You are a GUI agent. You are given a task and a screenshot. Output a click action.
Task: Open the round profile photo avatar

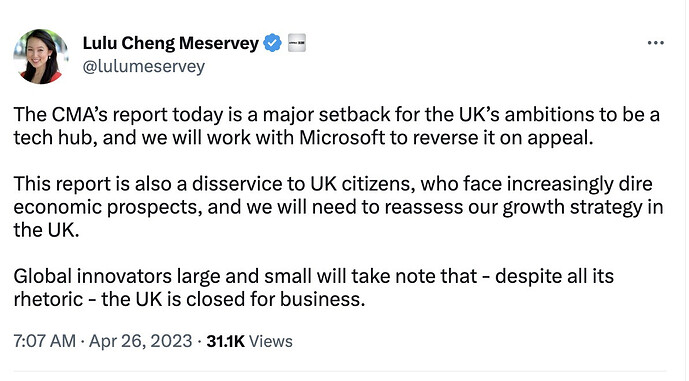point(40,56)
